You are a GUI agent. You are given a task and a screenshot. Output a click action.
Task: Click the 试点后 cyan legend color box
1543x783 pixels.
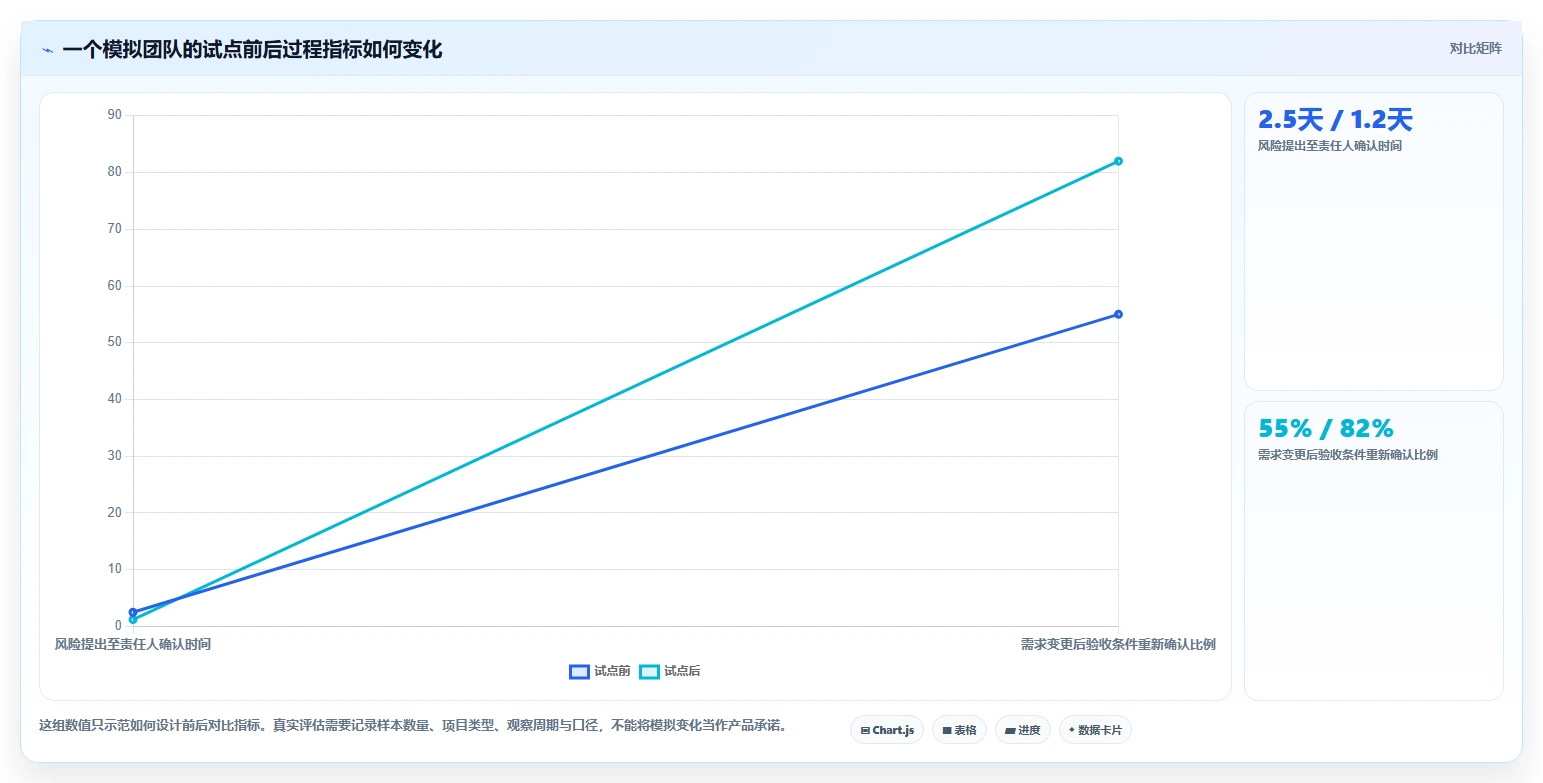[x=649, y=672]
